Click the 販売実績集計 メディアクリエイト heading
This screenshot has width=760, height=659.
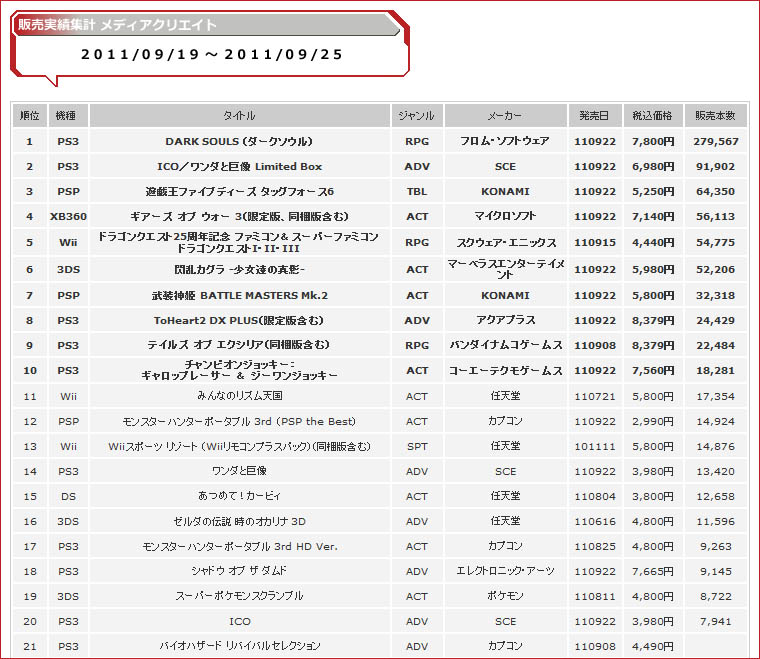click(117, 24)
